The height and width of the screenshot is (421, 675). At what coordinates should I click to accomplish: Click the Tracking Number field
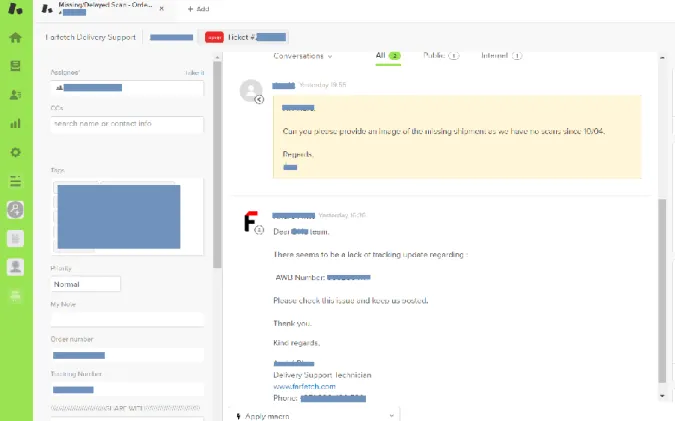(x=127, y=390)
